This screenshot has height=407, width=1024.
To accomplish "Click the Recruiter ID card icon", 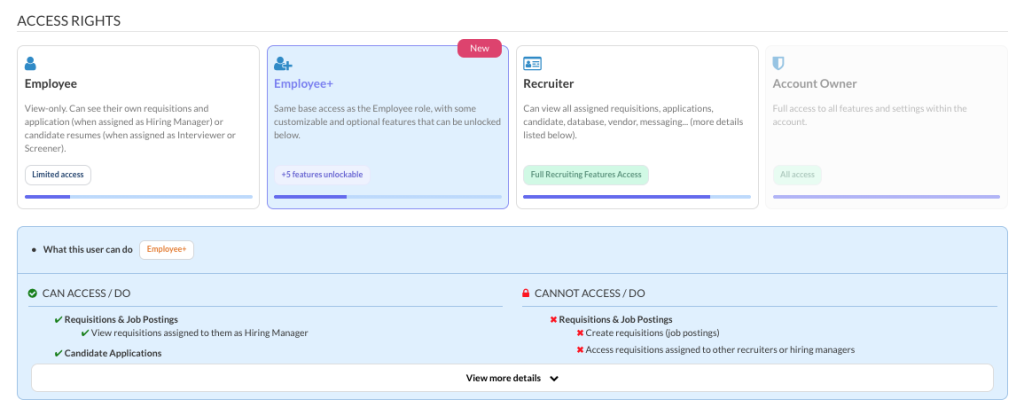I will click(x=532, y=63).
